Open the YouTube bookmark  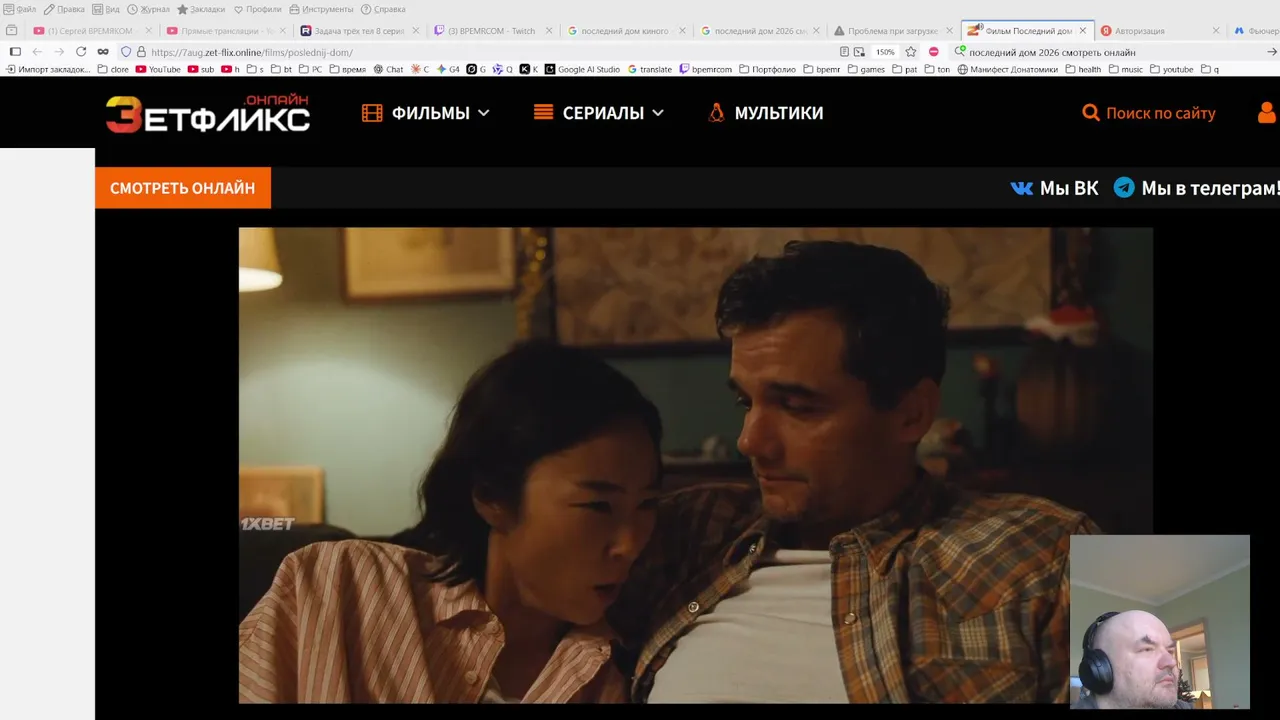click(158, 70)
